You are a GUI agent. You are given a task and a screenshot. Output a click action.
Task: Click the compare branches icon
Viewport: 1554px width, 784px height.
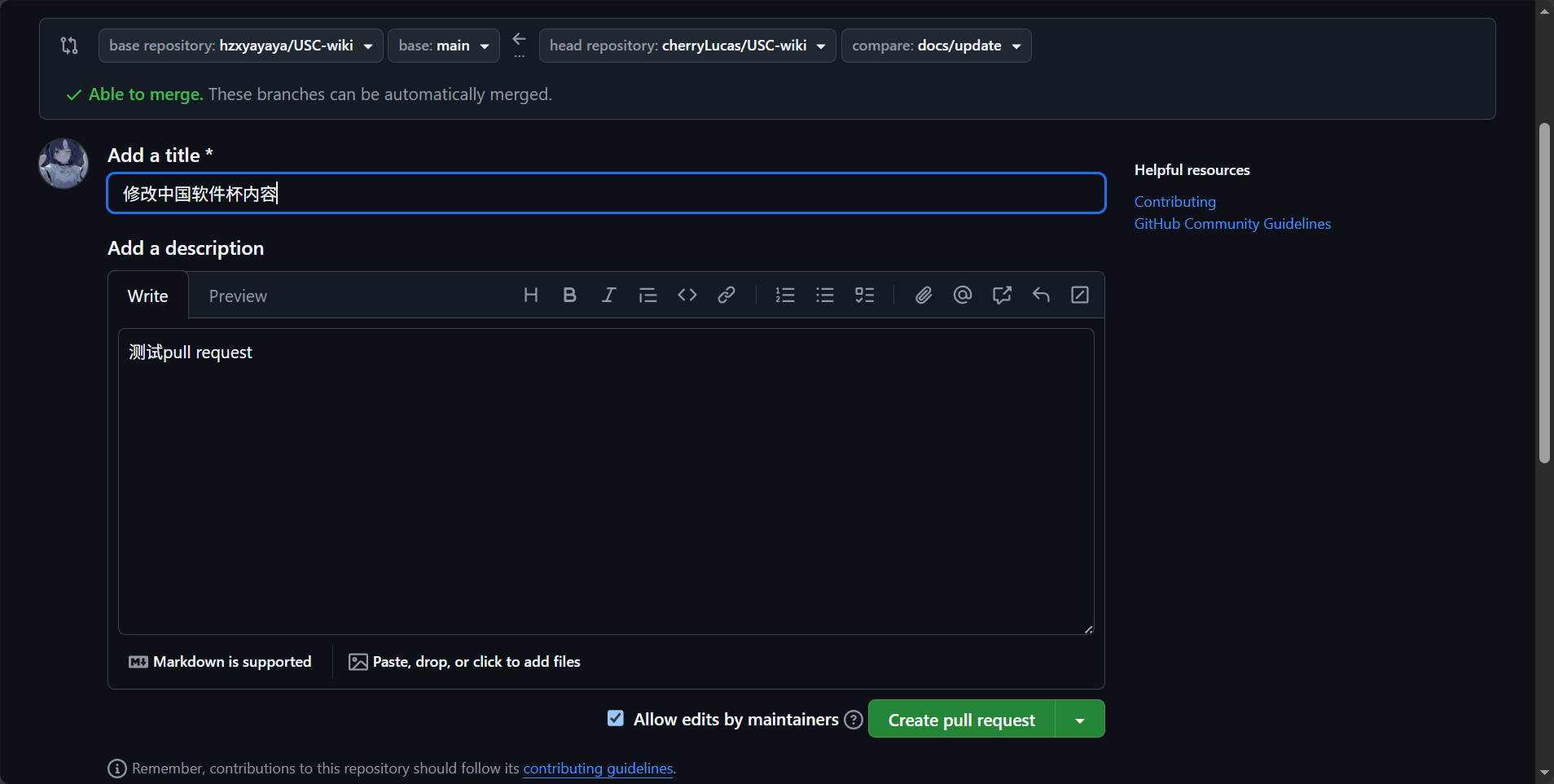(x=69, y=46)
